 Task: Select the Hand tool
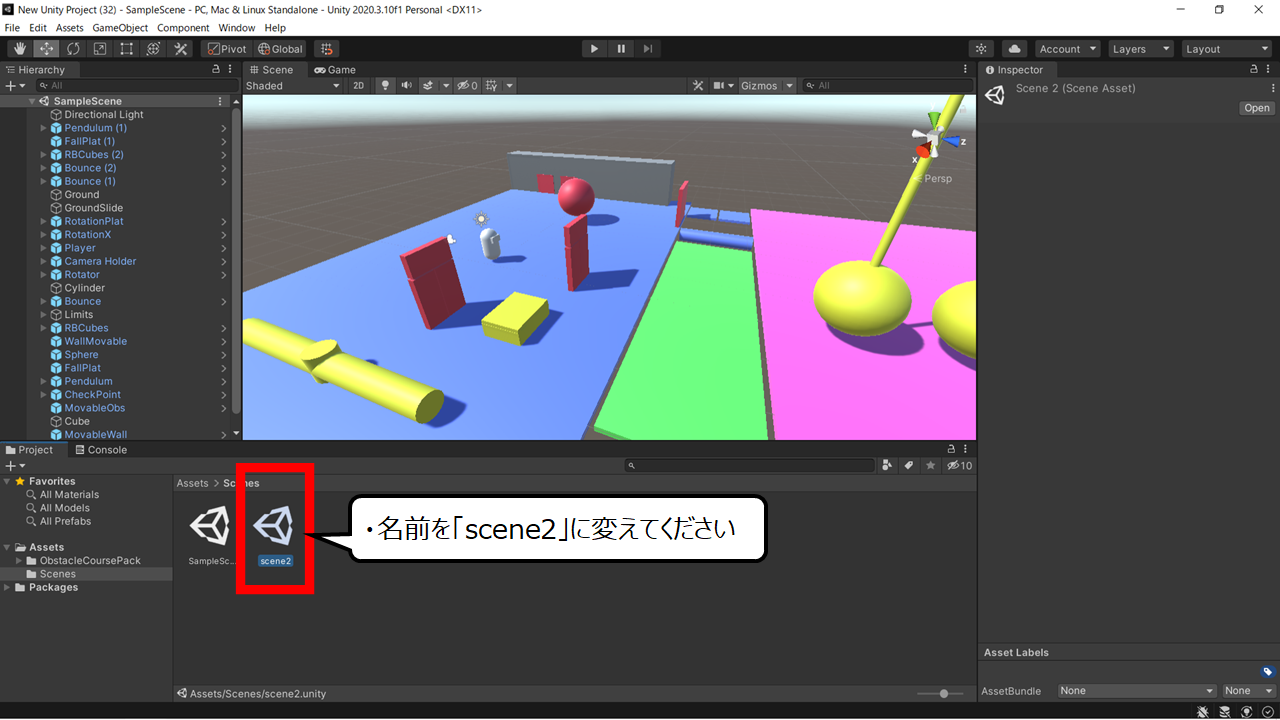click(x=20, y=49)
